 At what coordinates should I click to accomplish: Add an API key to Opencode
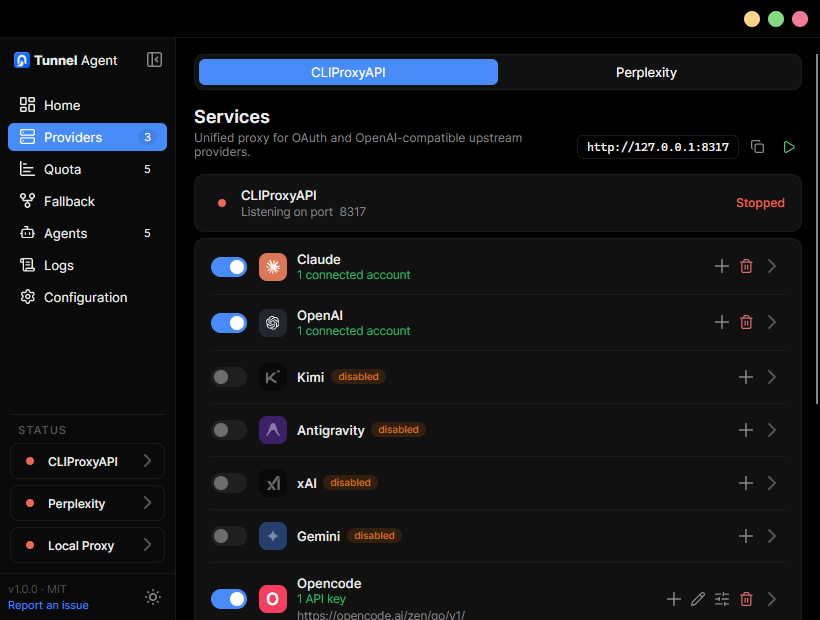pos(674,599)
